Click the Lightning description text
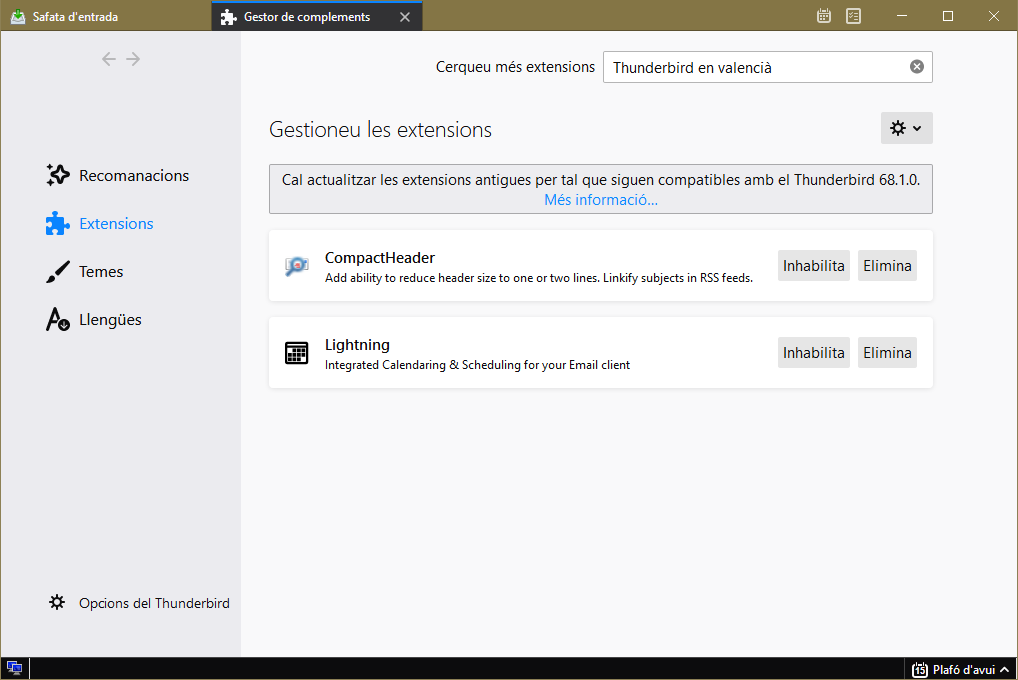 [477, 365]
